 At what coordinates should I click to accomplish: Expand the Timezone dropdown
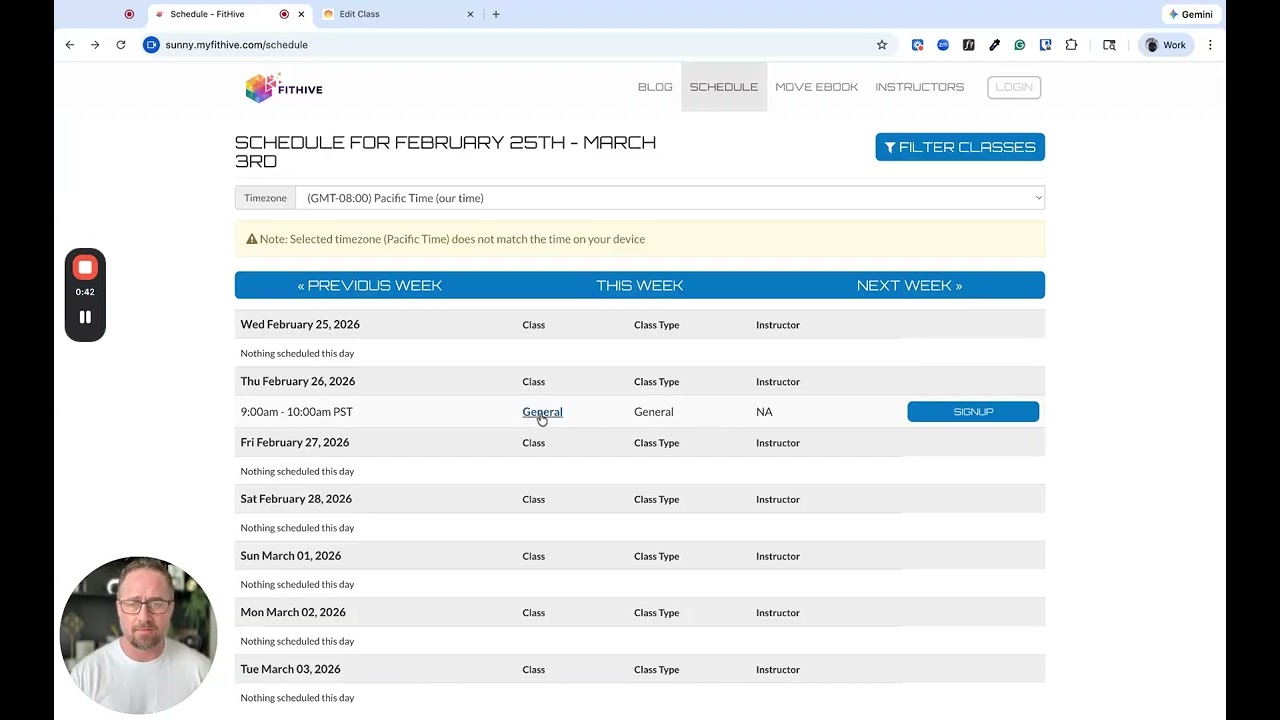[x=670, y=198]
